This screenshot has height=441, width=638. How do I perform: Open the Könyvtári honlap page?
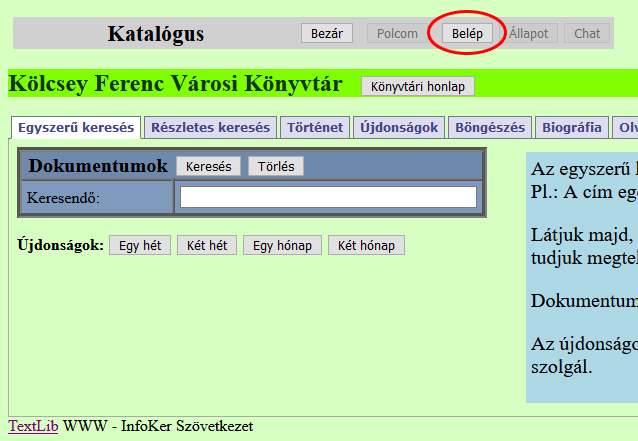pos(418,86)
